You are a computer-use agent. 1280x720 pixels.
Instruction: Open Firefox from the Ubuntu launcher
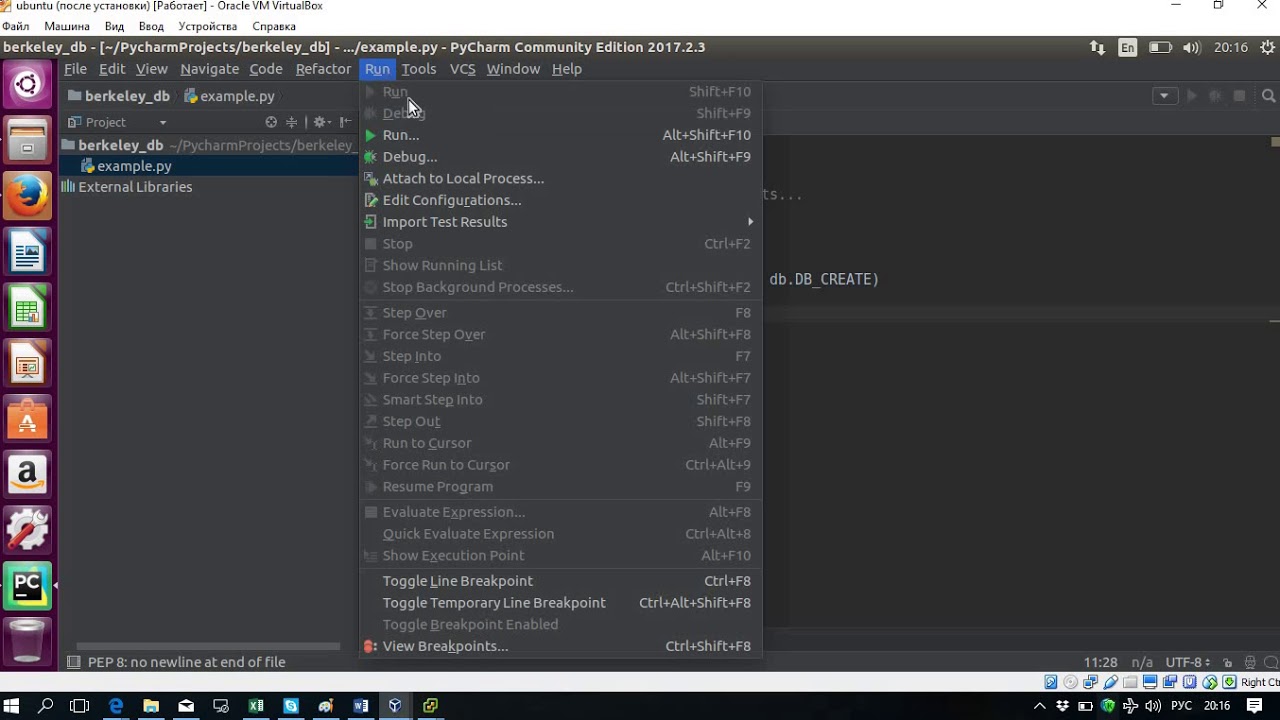[27, 195]
